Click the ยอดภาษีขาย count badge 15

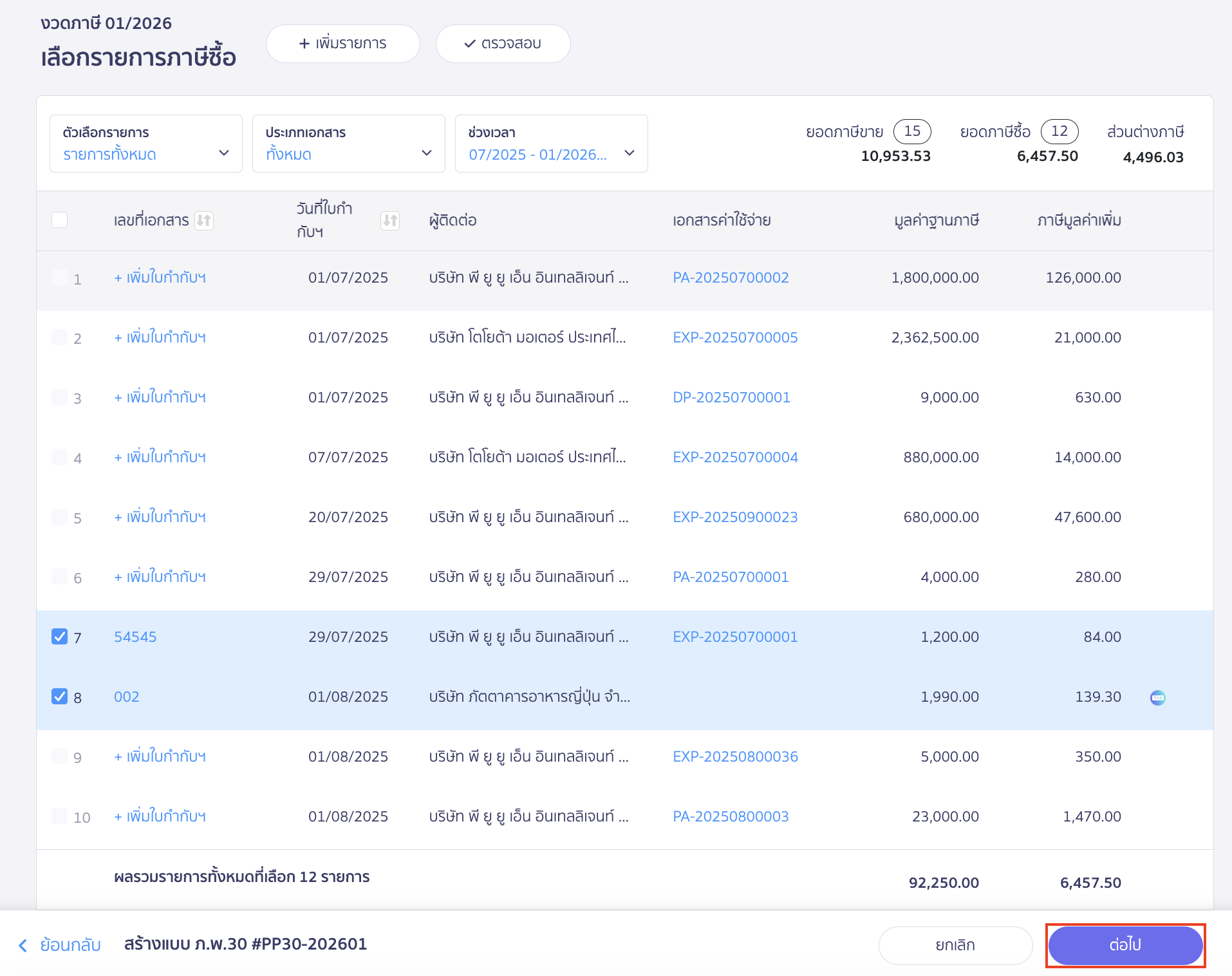click(911, 131)
